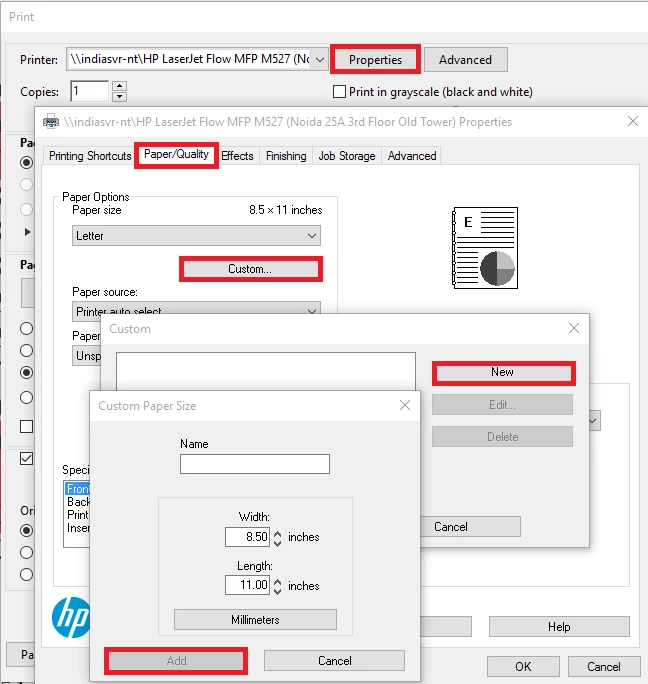Image resolution: width=648 pixels, height=684 pixels.
Task: Open the Effects tab
Action: click(237, 156)
